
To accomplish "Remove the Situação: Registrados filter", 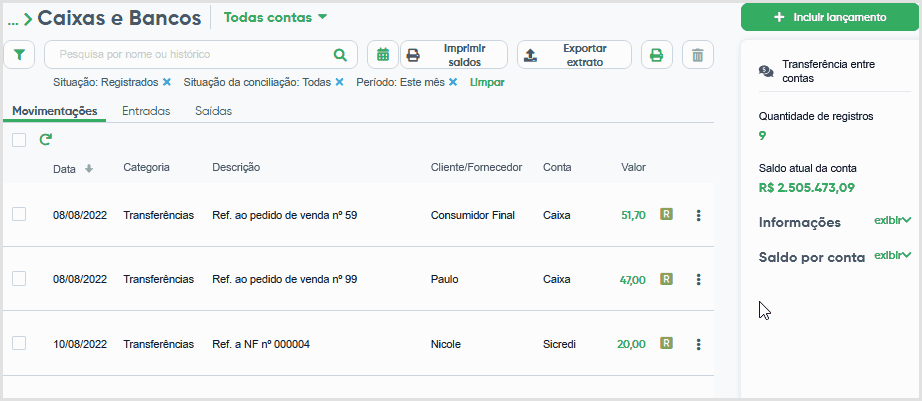I will (x=166, y=82).
